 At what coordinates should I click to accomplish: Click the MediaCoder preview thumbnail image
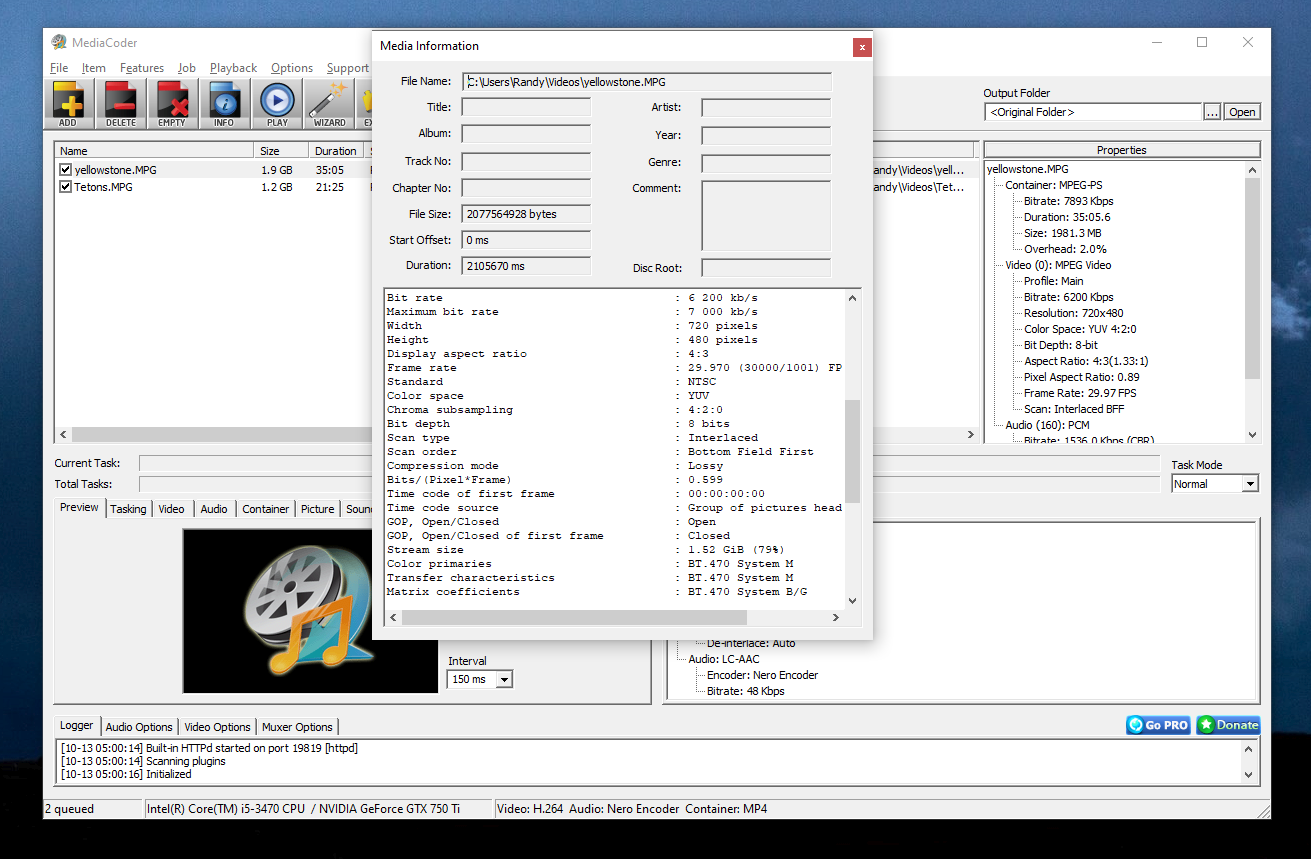[x=311, y=611]
